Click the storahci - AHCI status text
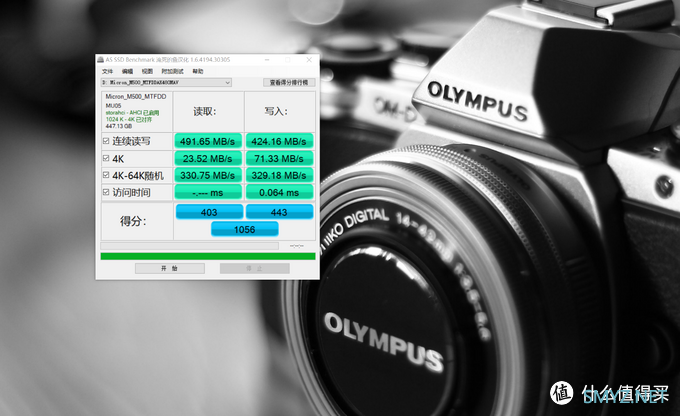The height and width of the screenshot is (416, 680). pos(132,113)
